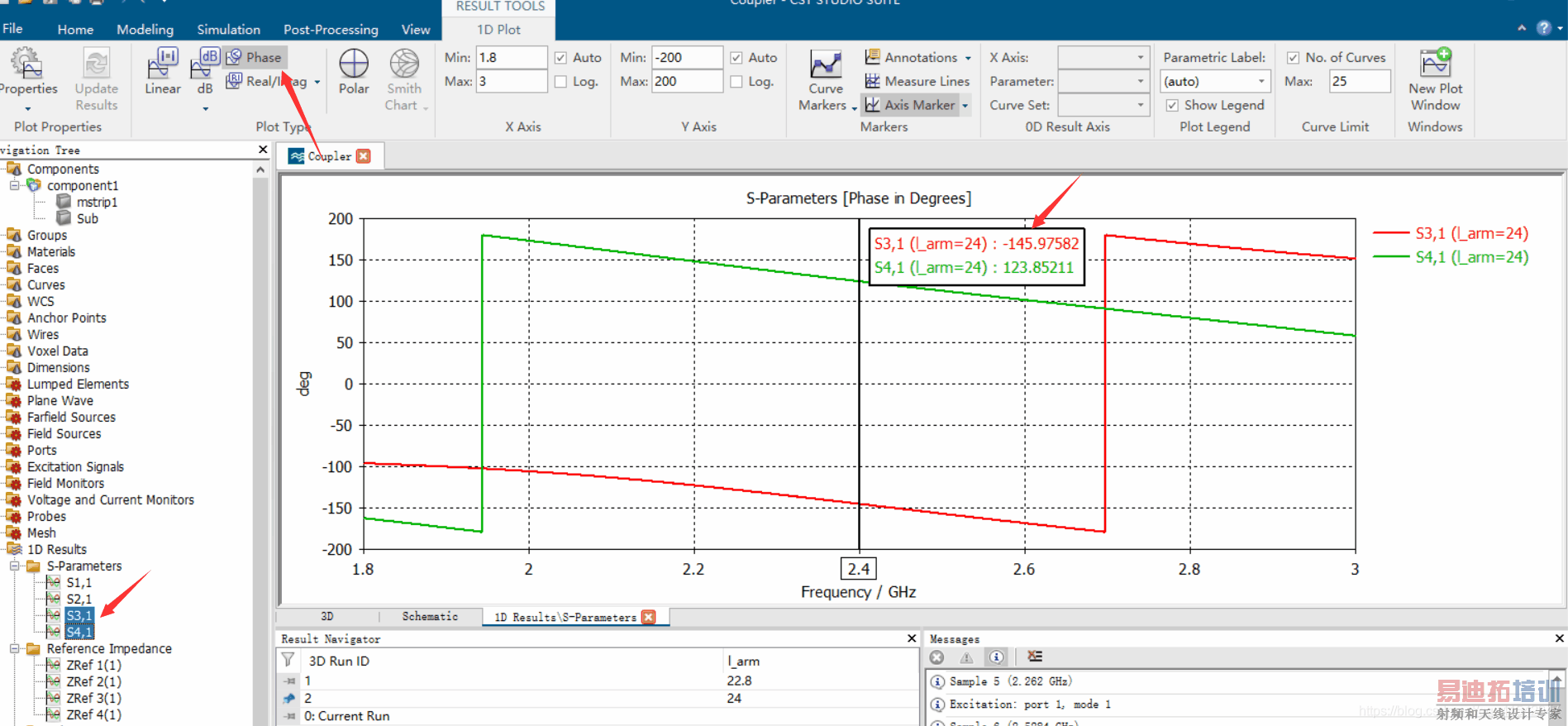Image resolution: width=1568 pixels, height=726 pixels.
Task: Toggle Show Legend checkbox
Action: [x=1172, y=106]
